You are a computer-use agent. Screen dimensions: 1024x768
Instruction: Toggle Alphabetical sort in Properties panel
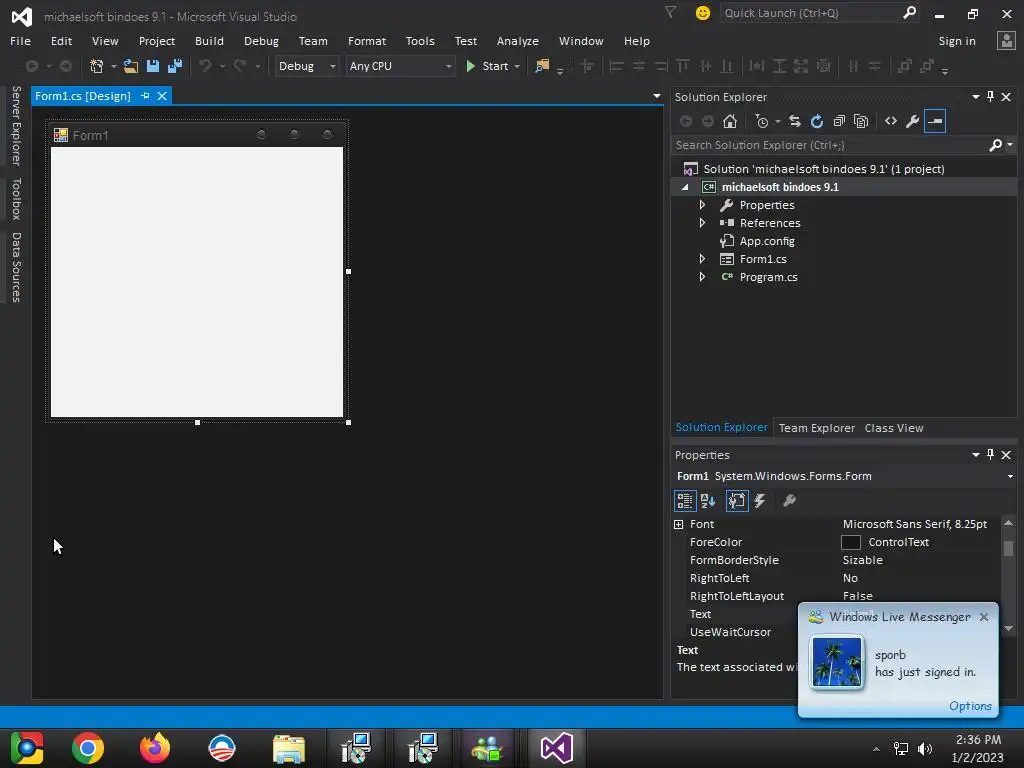(708, 501)
